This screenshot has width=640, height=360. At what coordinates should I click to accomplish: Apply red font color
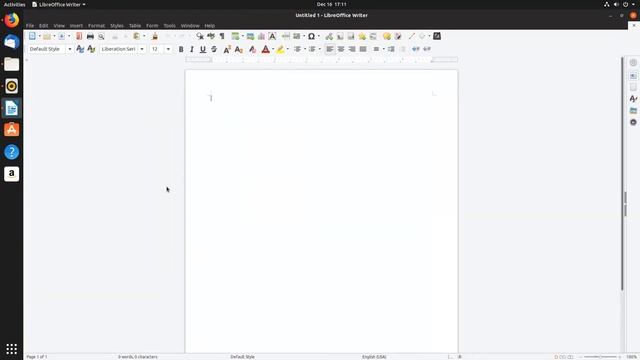(265, 49)
